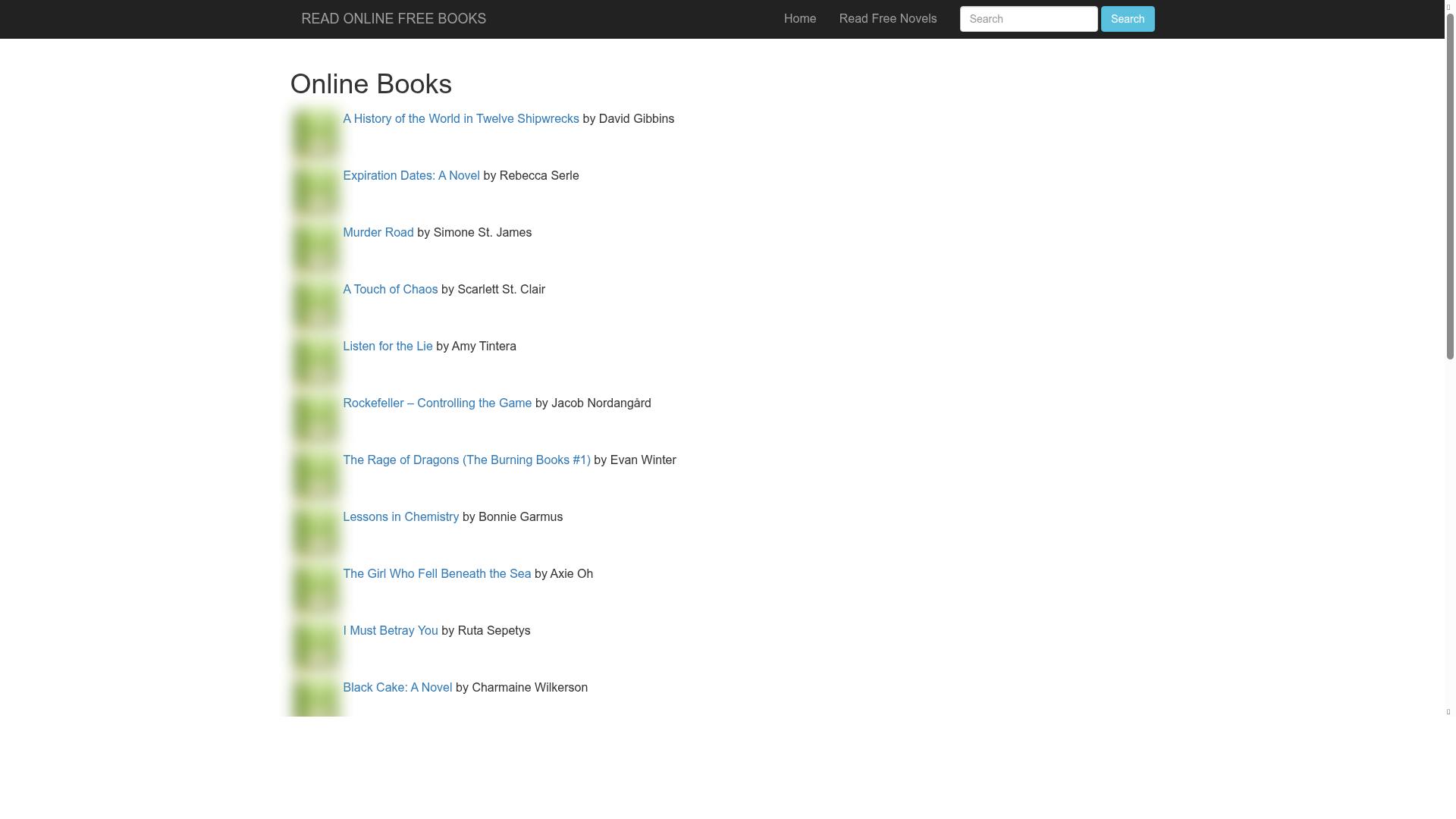Click the I Must Betray You cover image
This screenshot has height=819, width=1456.
(315, 646)
